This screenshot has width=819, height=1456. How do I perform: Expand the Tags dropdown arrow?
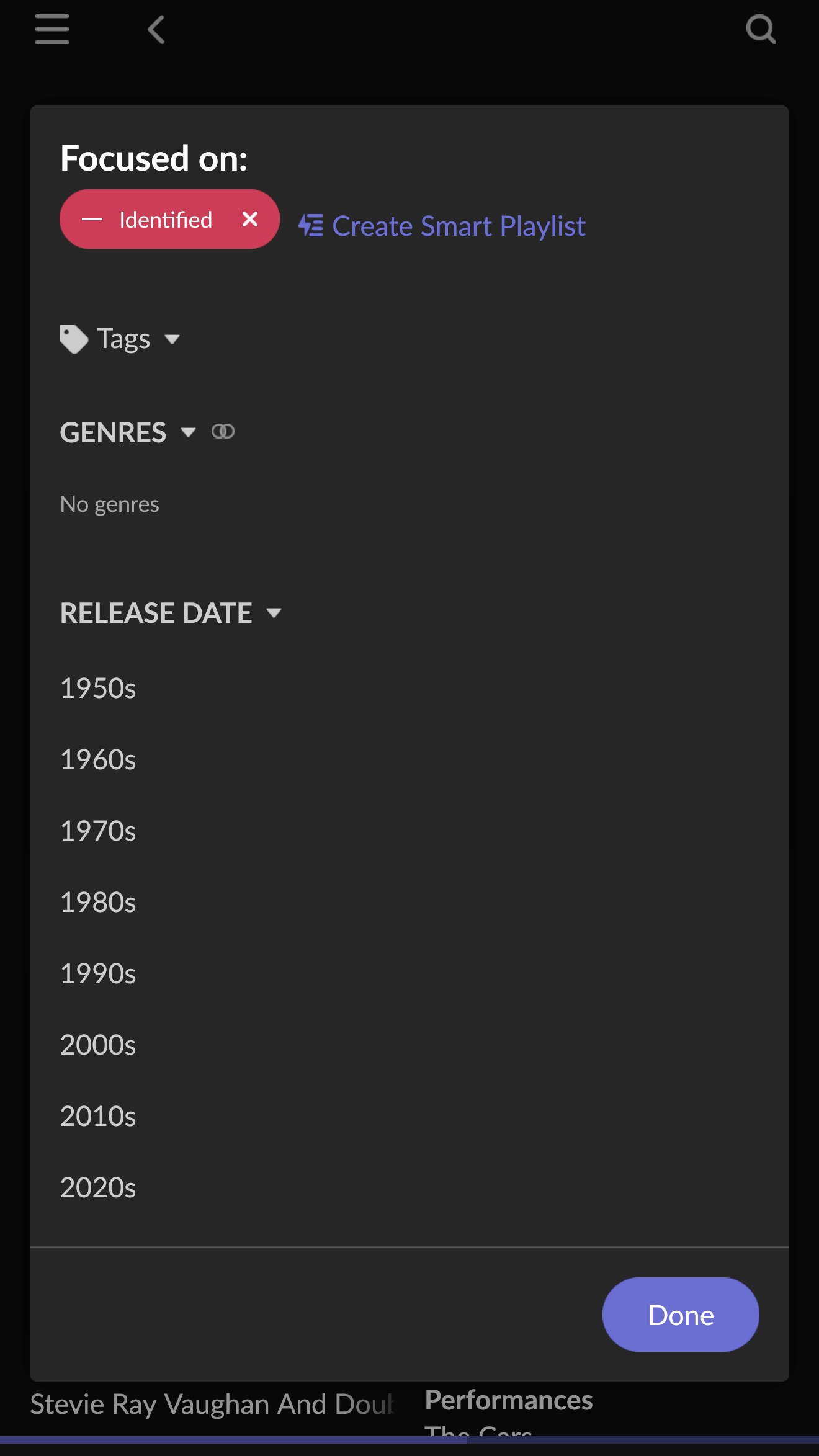[172, 339]
